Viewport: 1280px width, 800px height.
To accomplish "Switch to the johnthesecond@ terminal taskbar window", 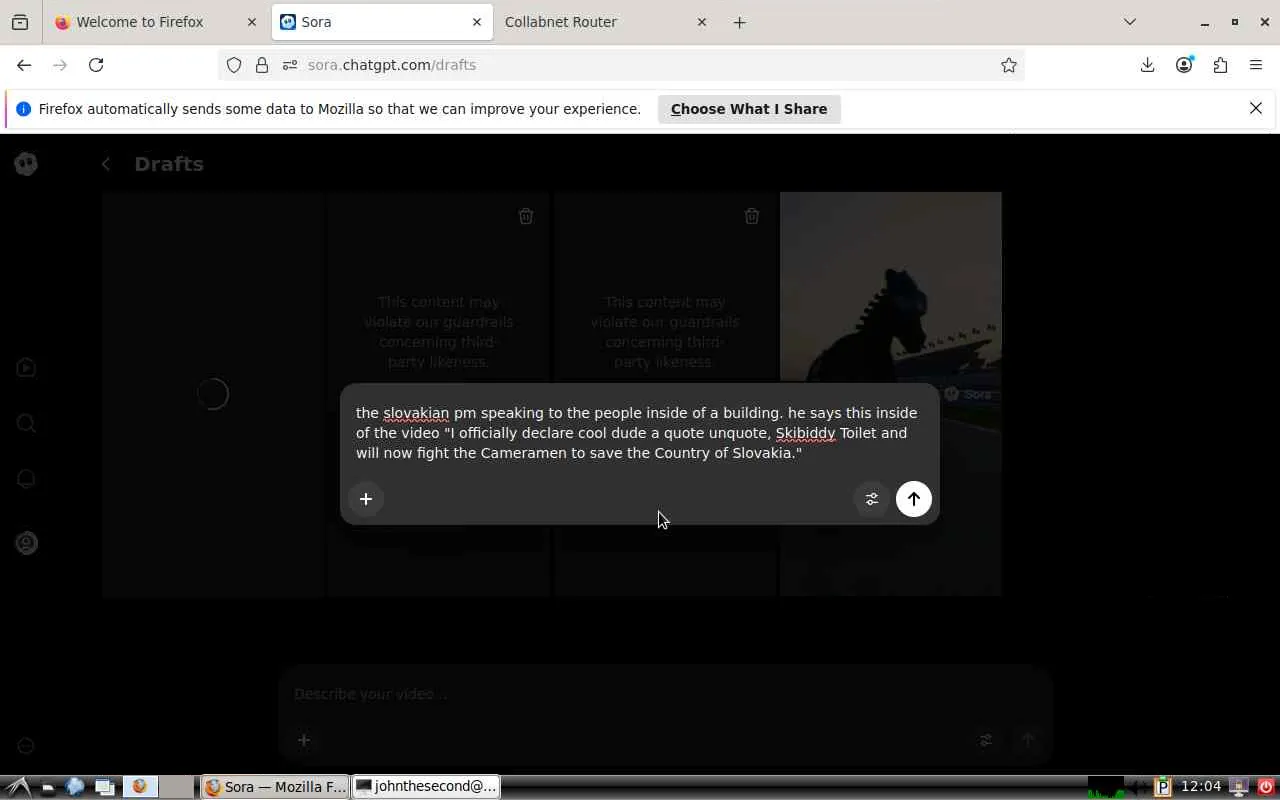I will click(426, 787).
